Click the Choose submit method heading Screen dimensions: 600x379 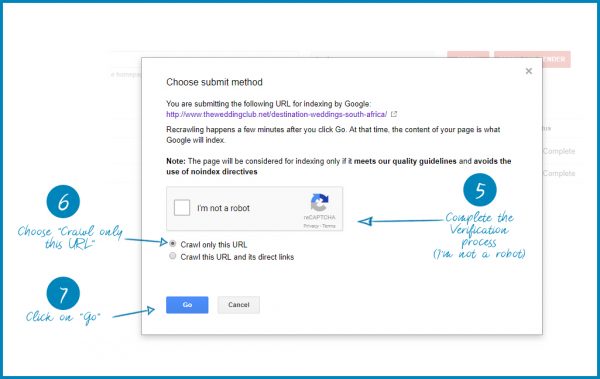pos(214,82)
